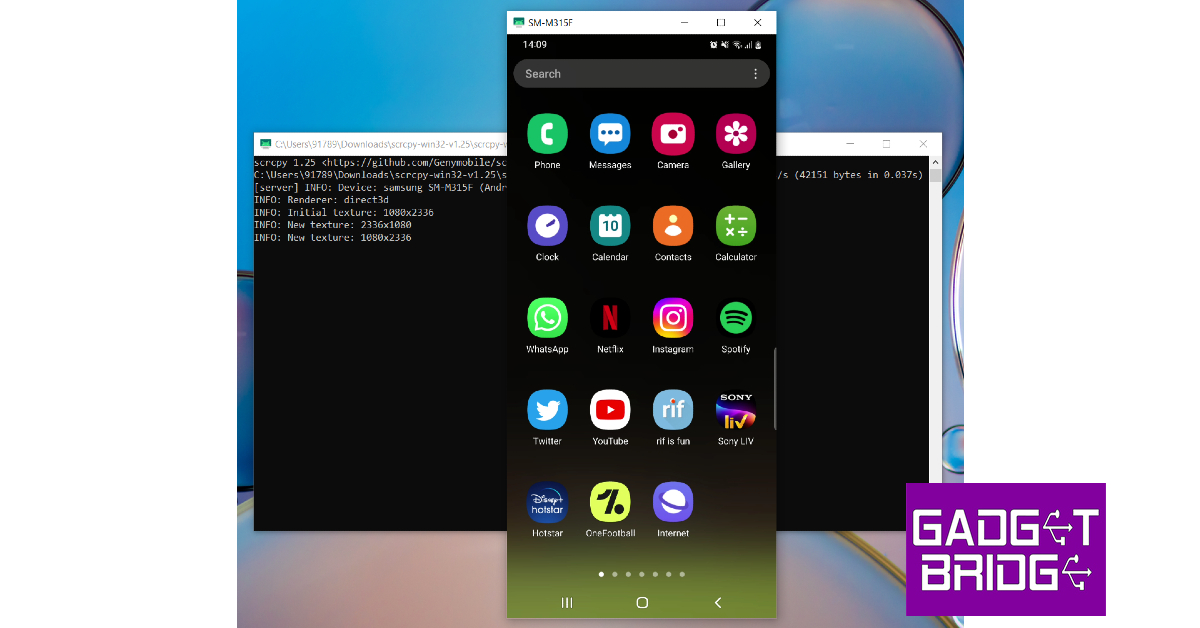Click the command prompt vertical scrollbar
The height and width of the screenshot is (628, 1200).
(x=934, y=320)
